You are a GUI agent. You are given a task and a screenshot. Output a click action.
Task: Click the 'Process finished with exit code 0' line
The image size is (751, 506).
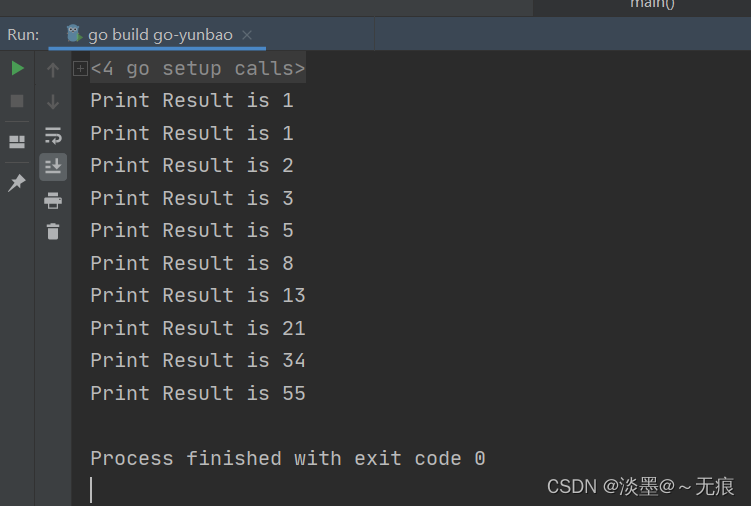[288, 459]
